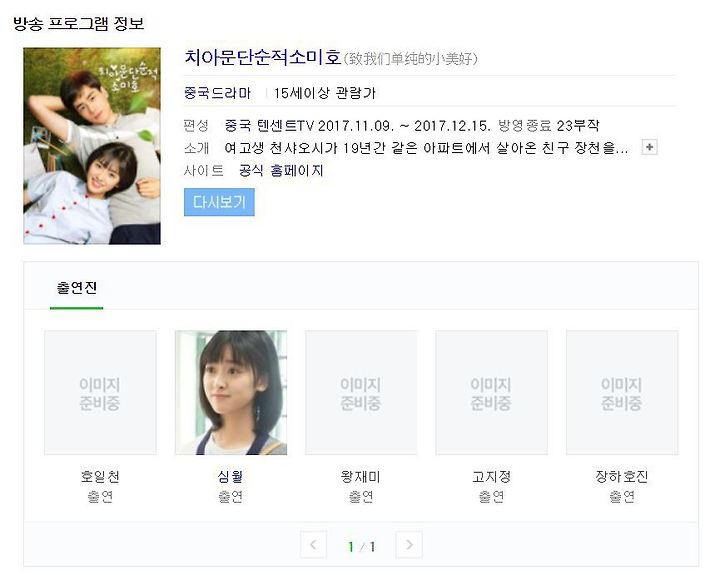The width and height of the screenshot is (720, 575).
Task: Go to next cast page arrow
Action: (x=409, y=545)
